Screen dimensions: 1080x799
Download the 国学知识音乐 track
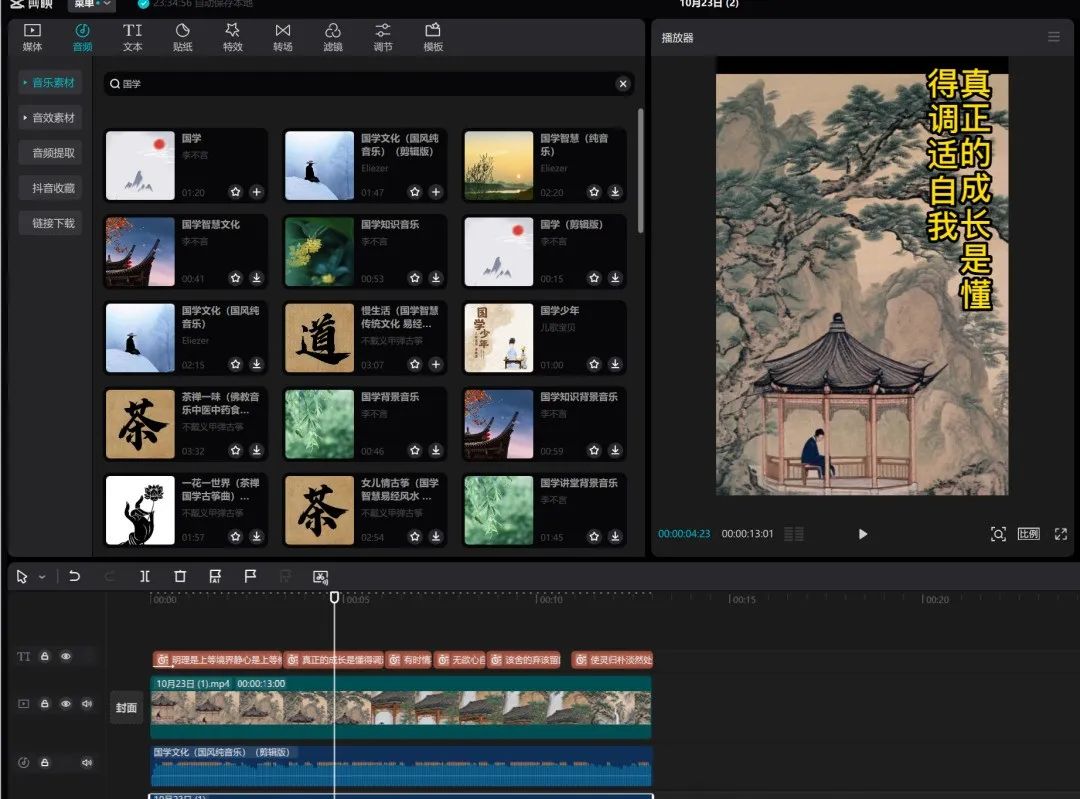tap(435, 278)
